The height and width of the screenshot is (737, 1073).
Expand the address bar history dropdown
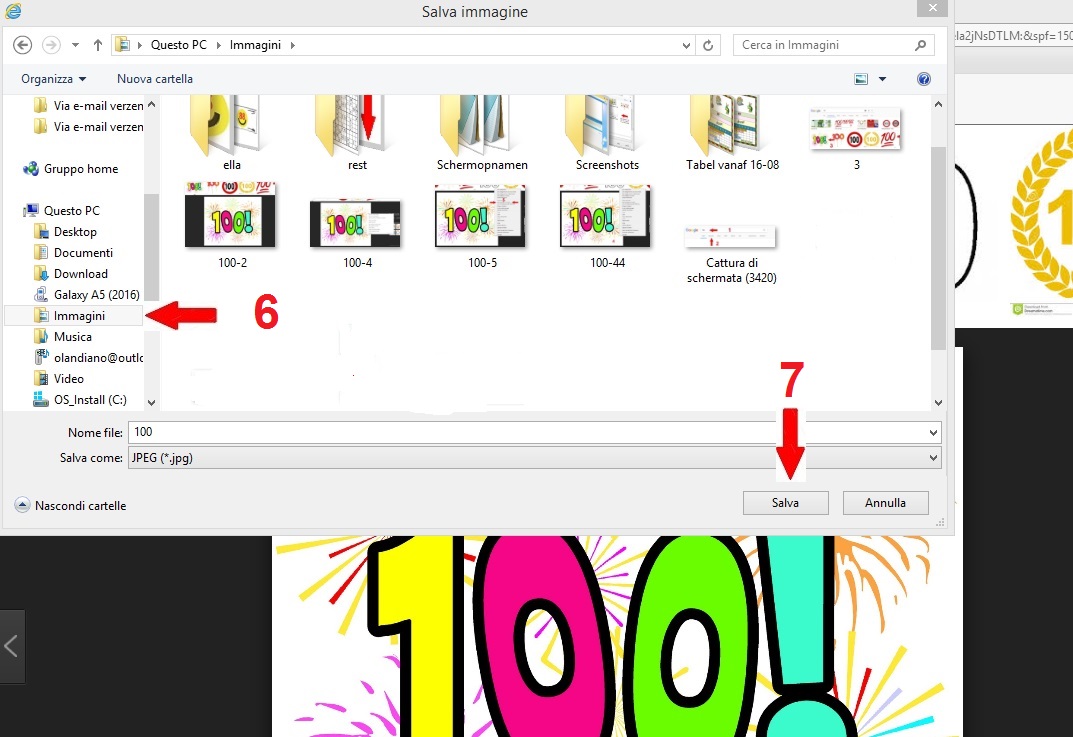point(686,45)
